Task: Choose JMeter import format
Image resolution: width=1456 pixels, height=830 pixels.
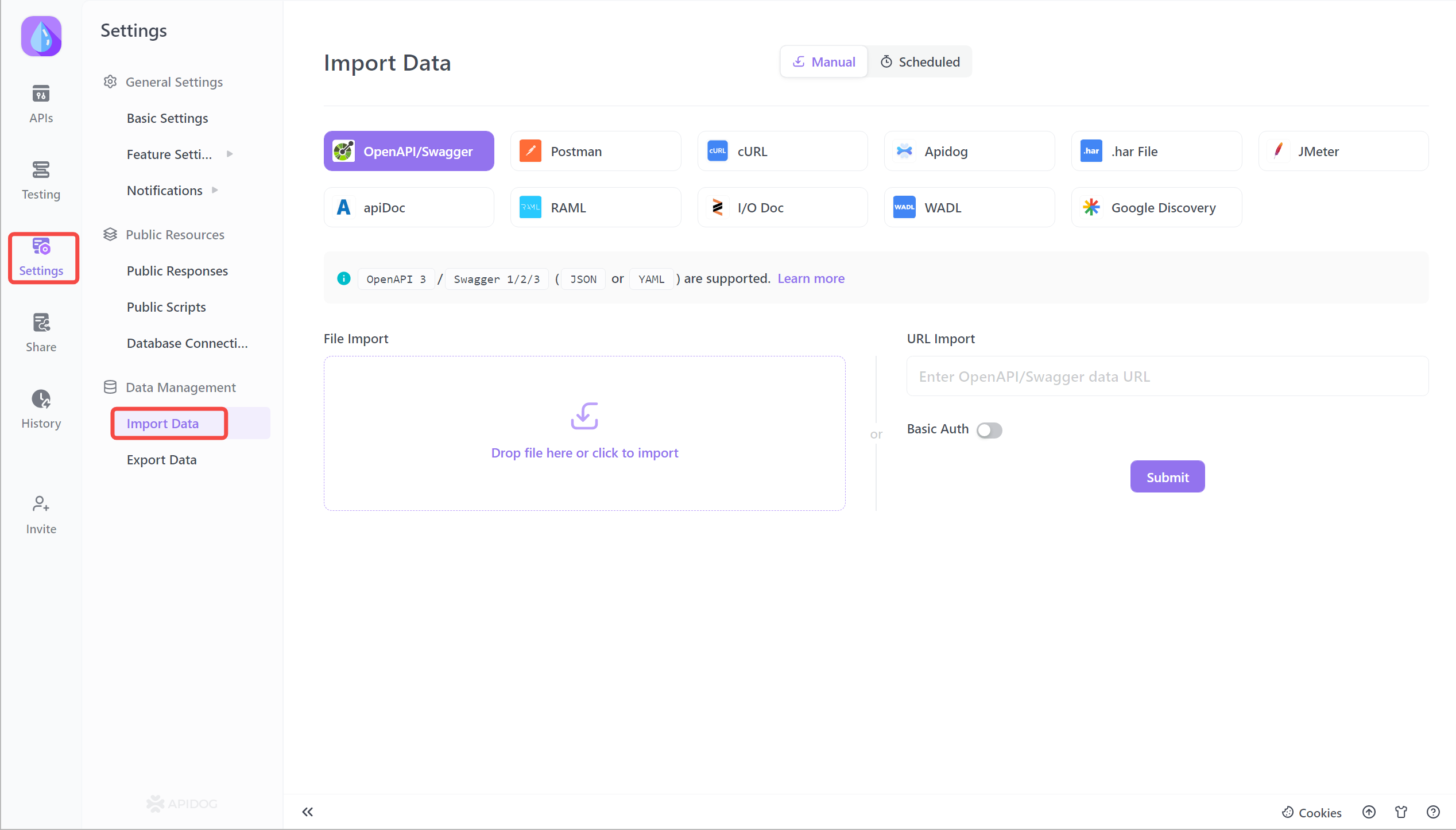Action: click(x=1343, y=151)
